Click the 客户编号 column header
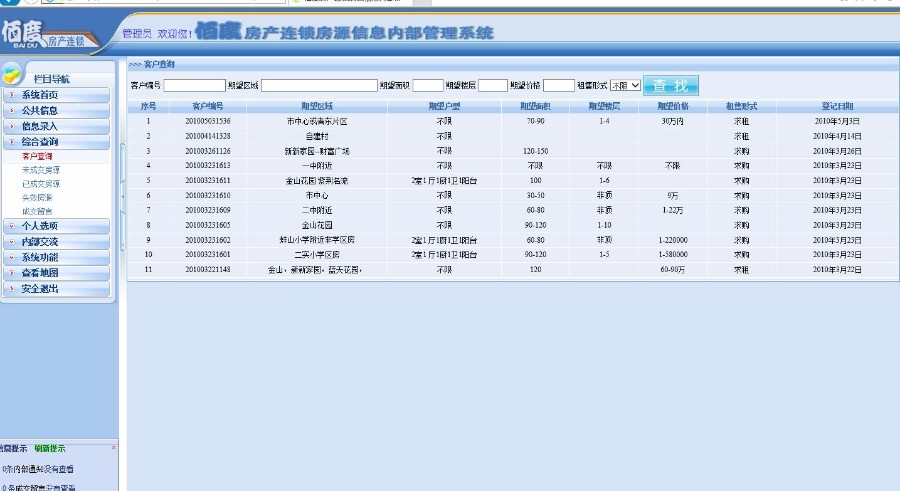This screenshot has width=900, height=491. (x=208, y=106)
